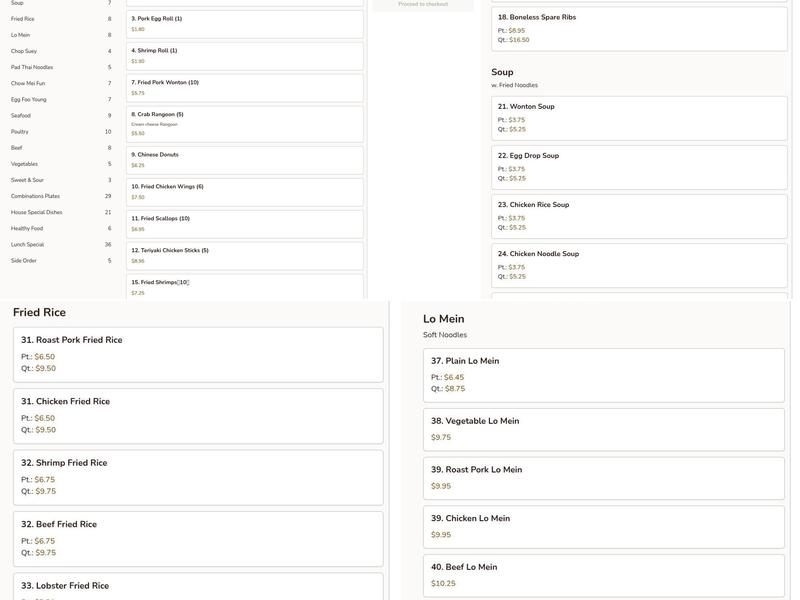Select Boneless Spare Ribs item card
Image resolution: width=800 pixels, height=600 pixels.
[x=639, y=28]
